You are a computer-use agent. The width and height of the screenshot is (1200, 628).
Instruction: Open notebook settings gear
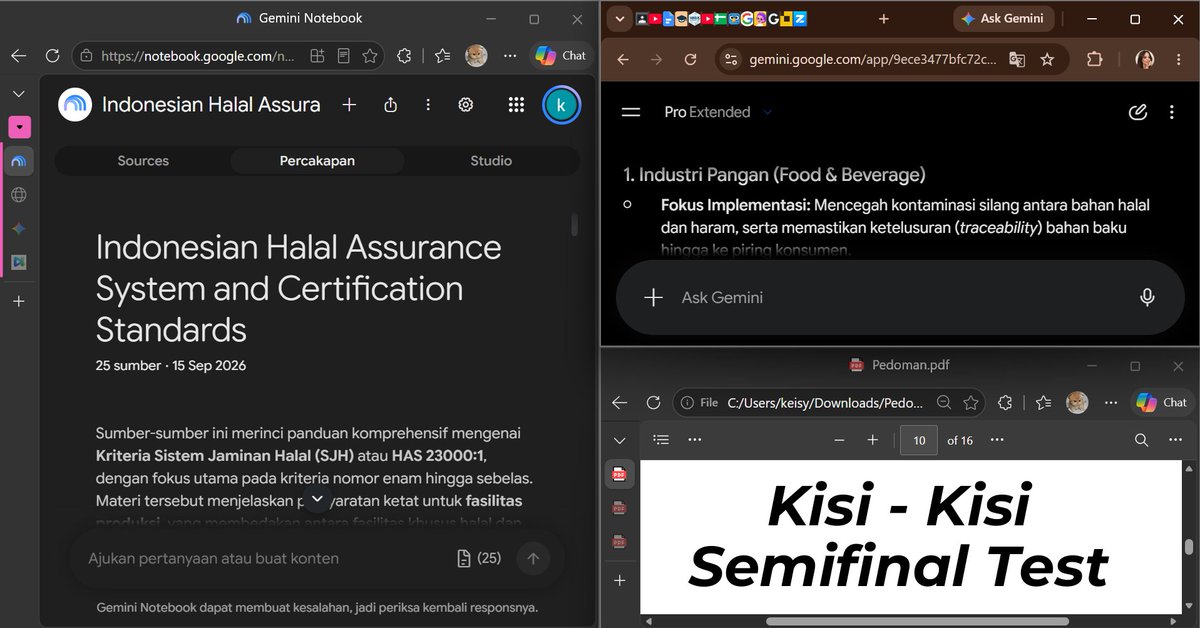click(x=466, y=104)
